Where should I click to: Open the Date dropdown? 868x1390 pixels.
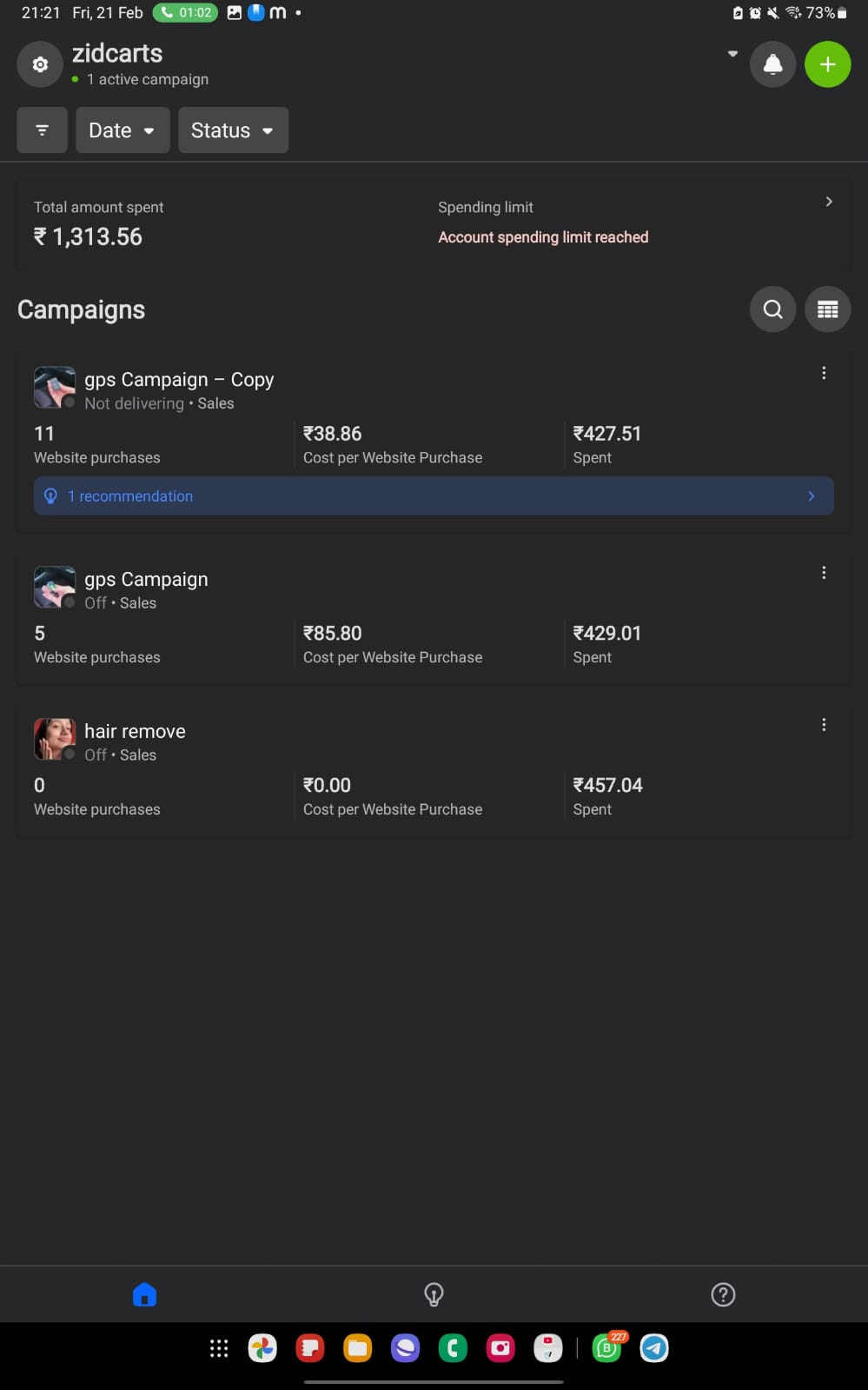[x=123, y=130]
